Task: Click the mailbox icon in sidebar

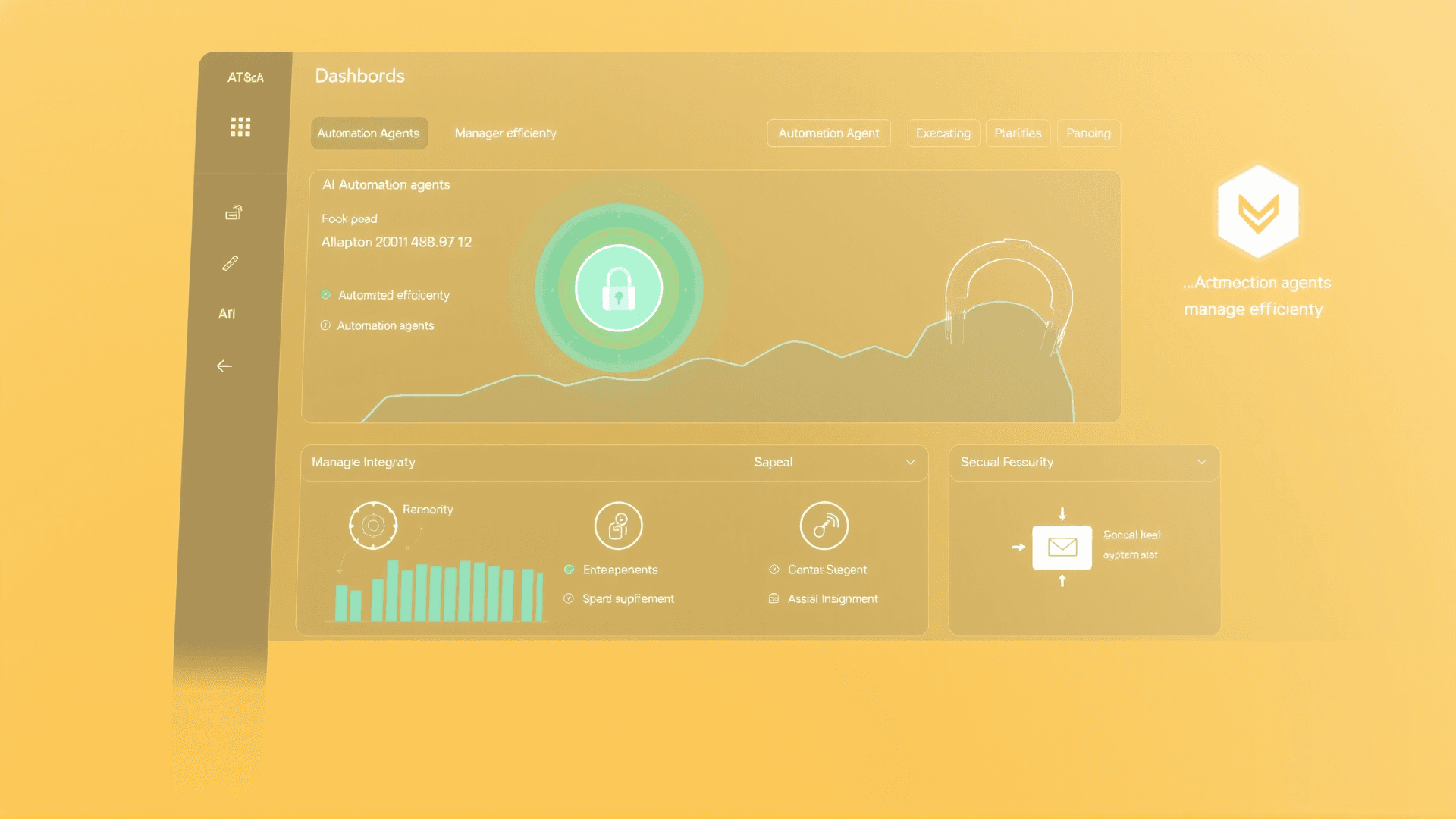Action: coord(234,213)
